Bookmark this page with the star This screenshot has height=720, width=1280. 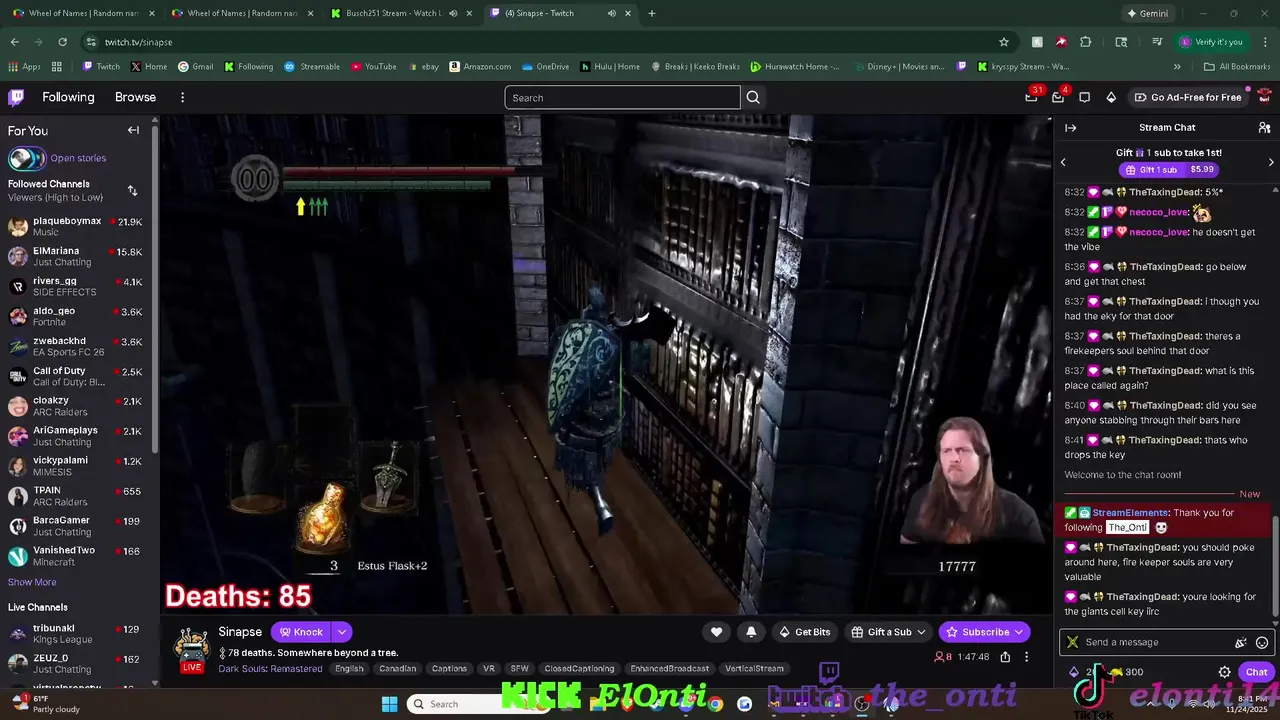pyautogui.click(x=1004, y=42)
